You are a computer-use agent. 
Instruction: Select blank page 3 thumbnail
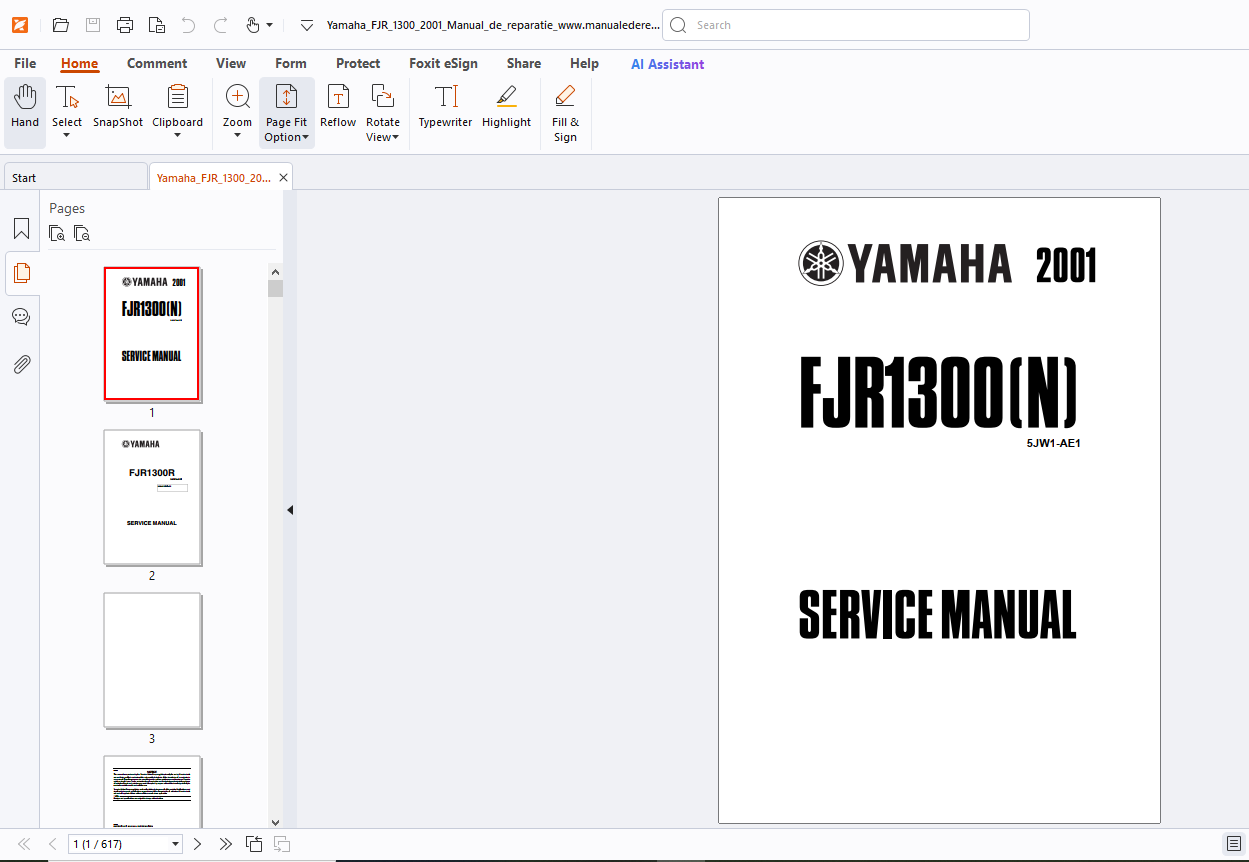coord(152,660)
